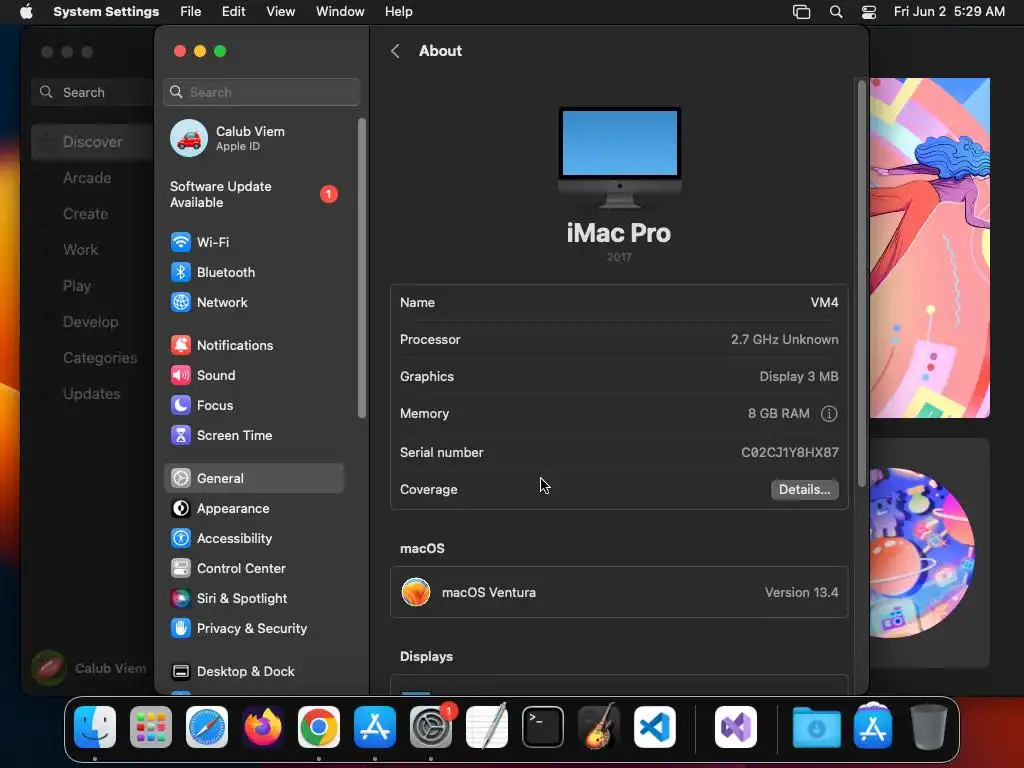Open the Window menu
The width and height of the screenshot is (1024, 768).
340,12
